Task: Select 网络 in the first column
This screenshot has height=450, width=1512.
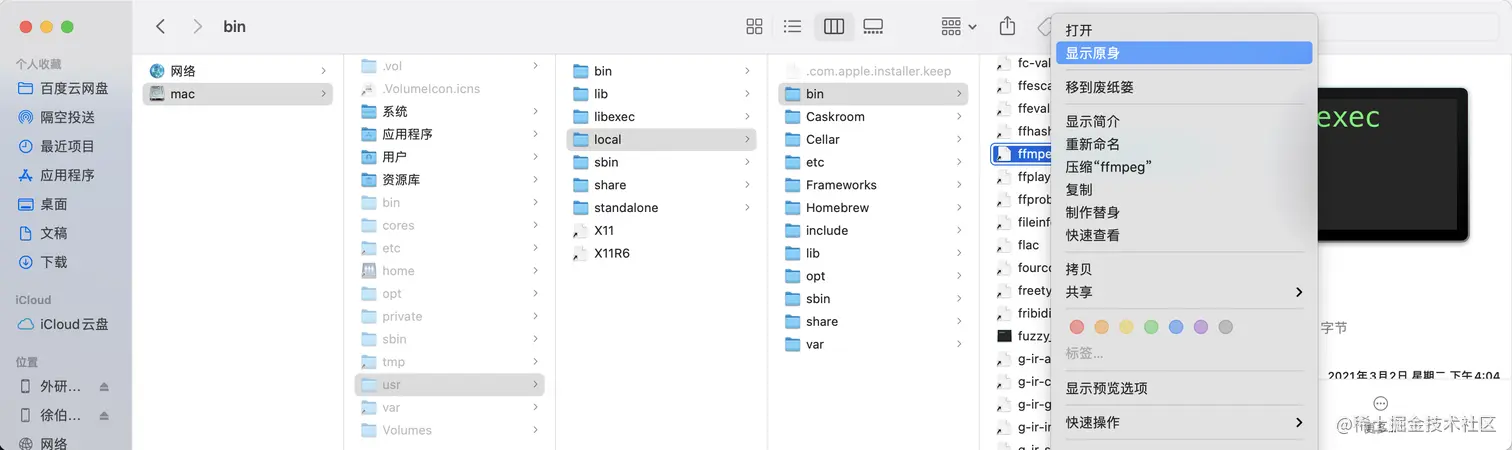Action: click(238, 71)
